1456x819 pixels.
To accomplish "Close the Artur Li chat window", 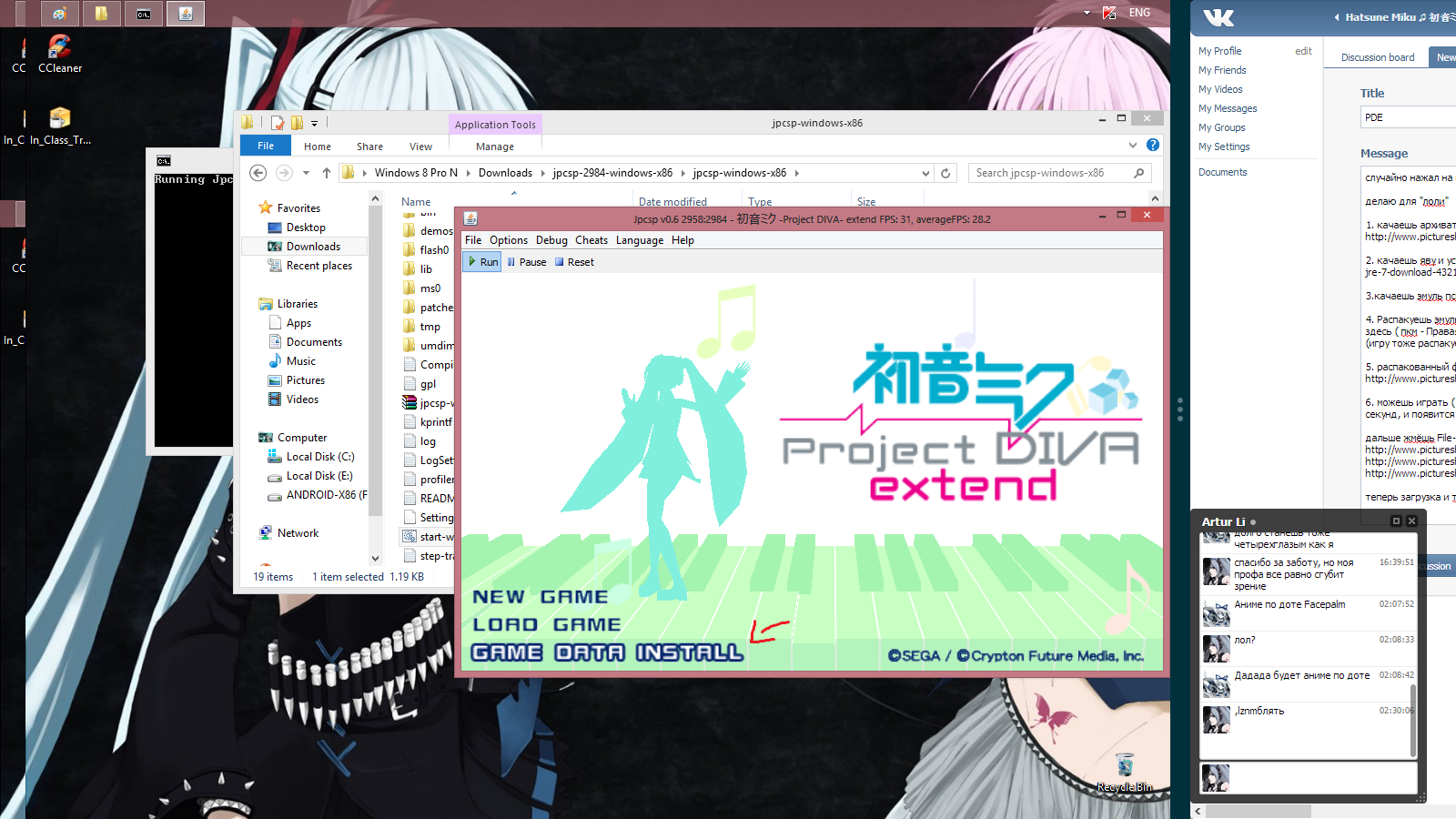I will click(x=1411, y=521).
